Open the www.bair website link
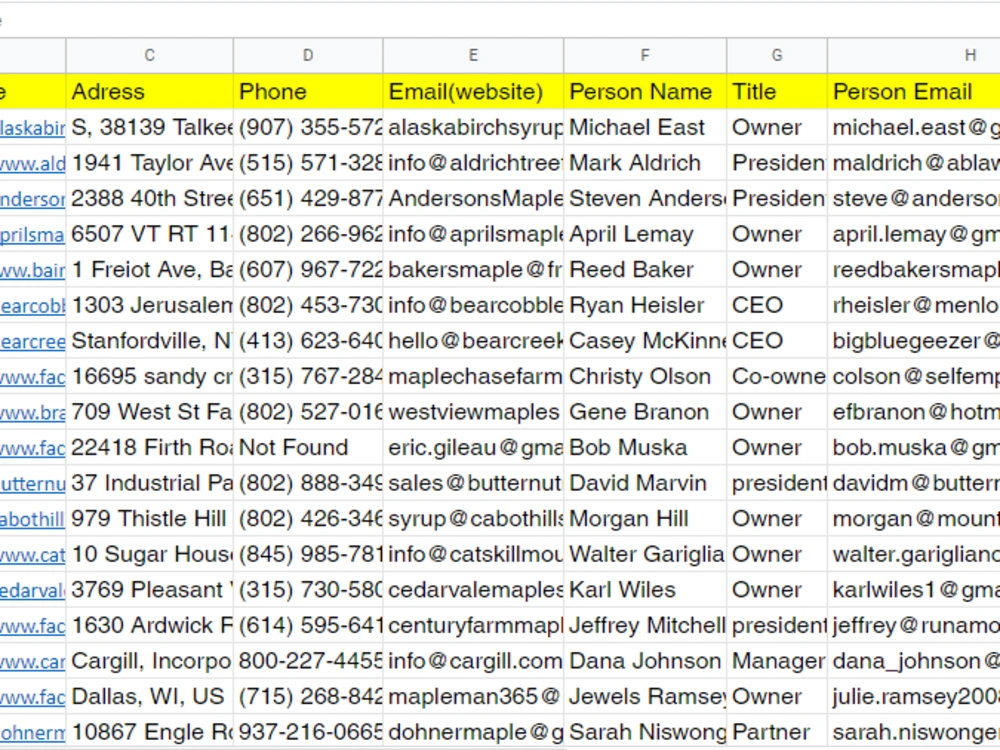The height and width of the screenshot is (750, 1000). pos(32,271)
